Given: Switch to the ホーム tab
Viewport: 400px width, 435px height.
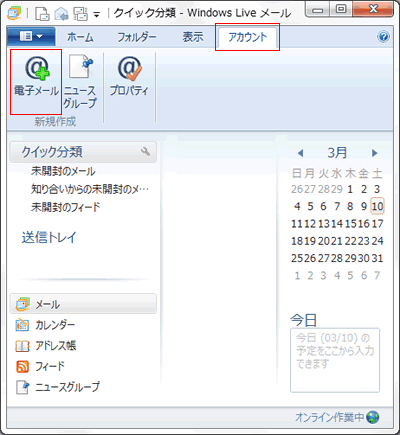Looking at the screenshot, I should tap(80, 37).
